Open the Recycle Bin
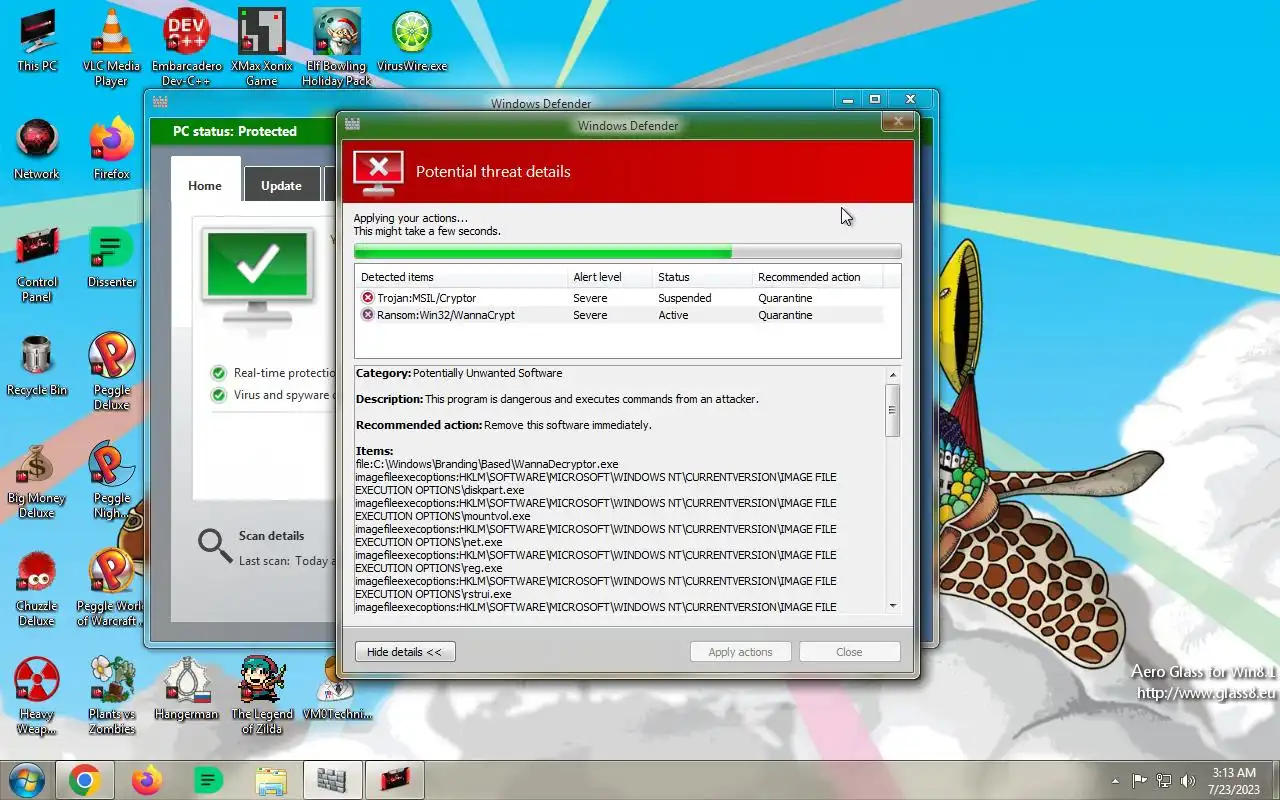1280x800 pixels. [x=37, y=365]
